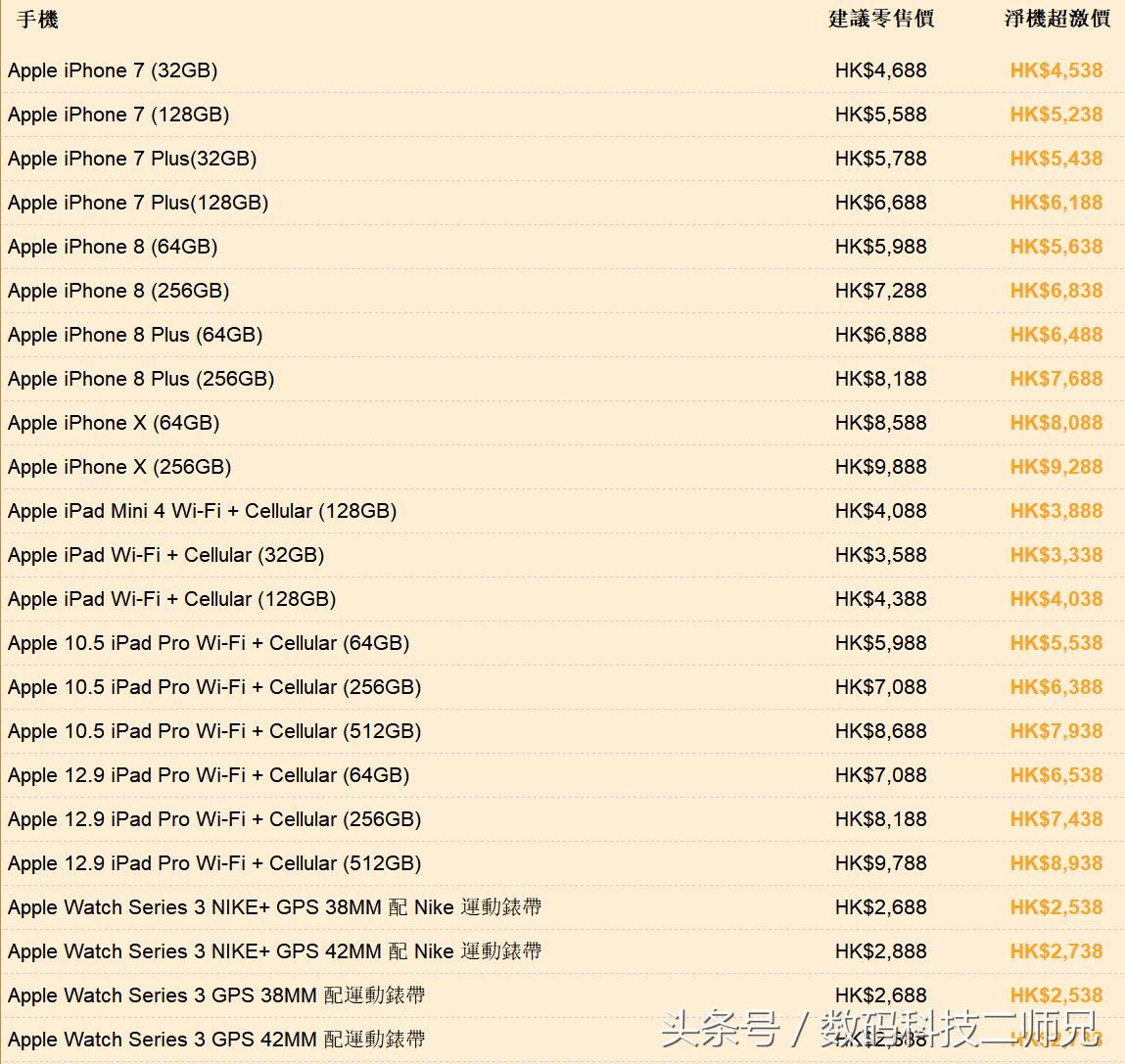Click orange sale price HK$4,038

pyautogui.click(x=1056, y=599)
